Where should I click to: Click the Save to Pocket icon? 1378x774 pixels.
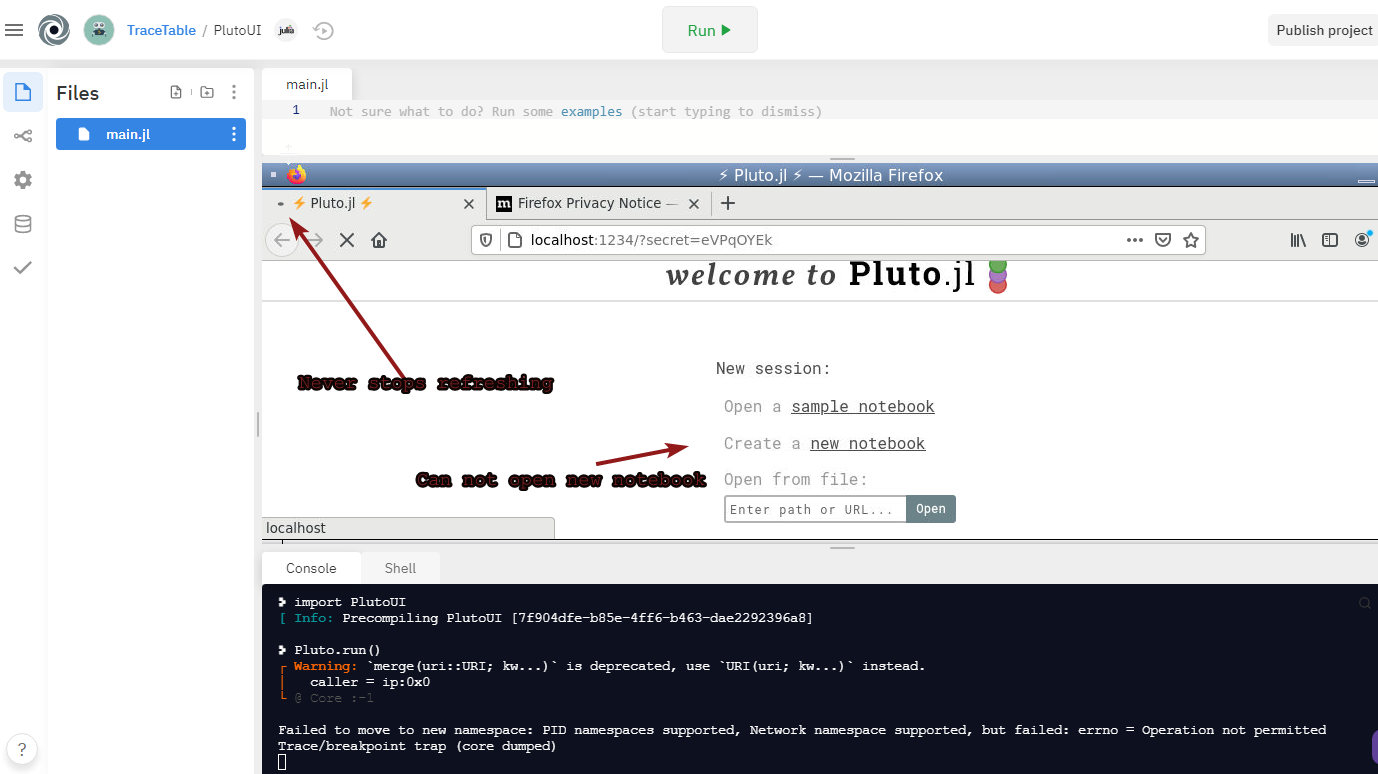pyautogui.click(x=1163, y=240)
